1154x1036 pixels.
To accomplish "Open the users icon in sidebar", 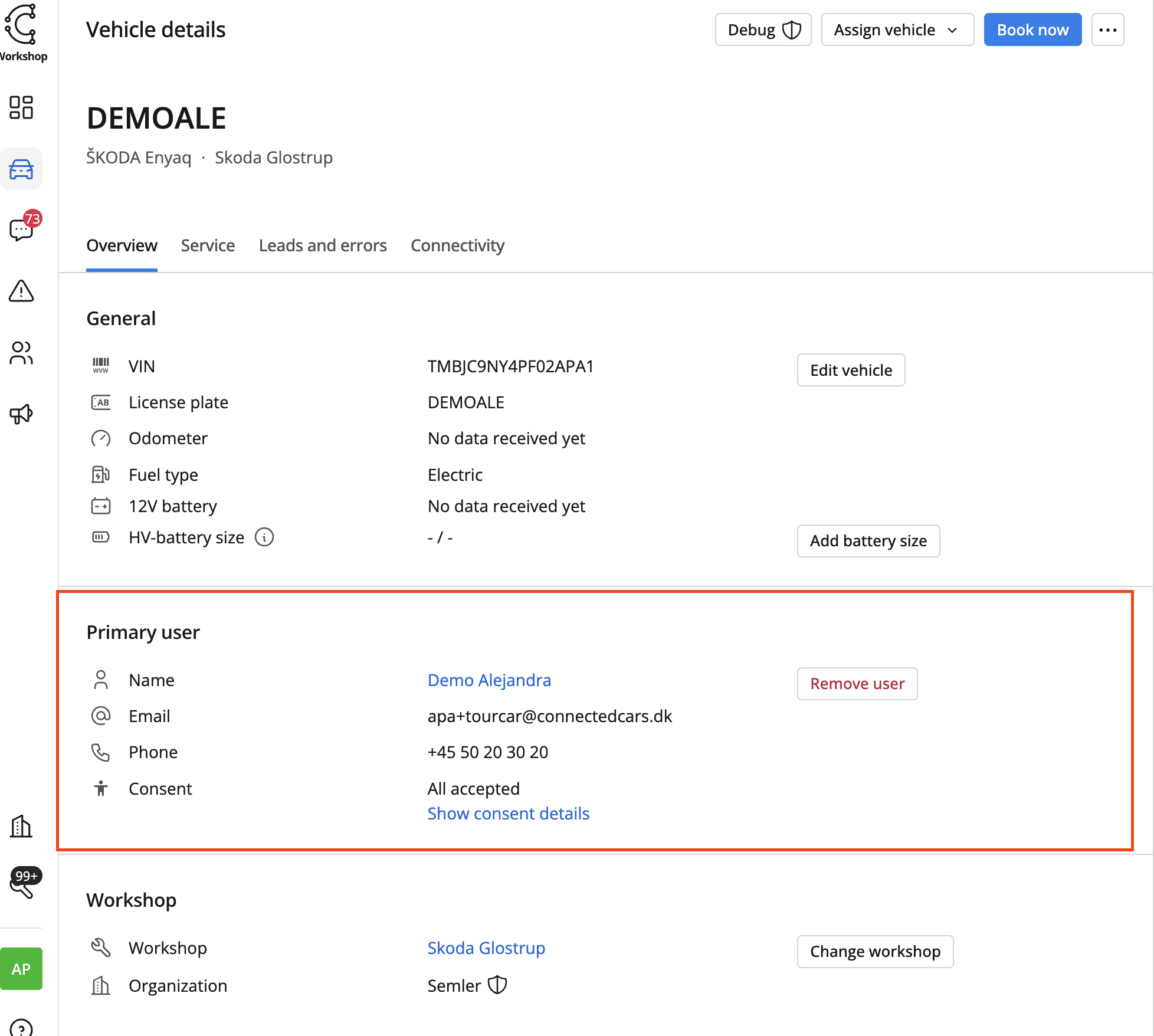I will pyautogui.click(x=21, y=353).
